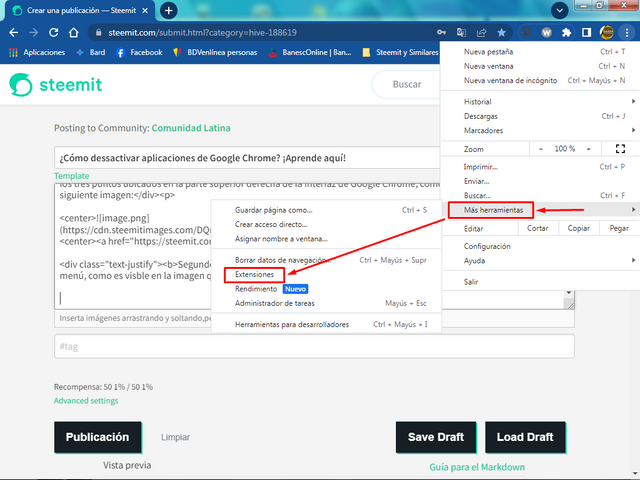Select Salir in the menu
Viewport: 640px width, 480px height.
click(540, 282)
